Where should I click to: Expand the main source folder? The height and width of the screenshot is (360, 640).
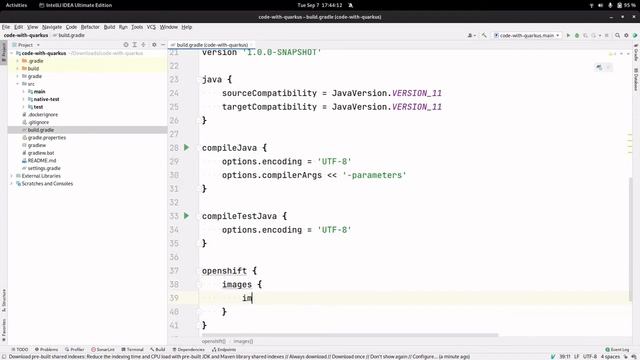tap(24, 91)
